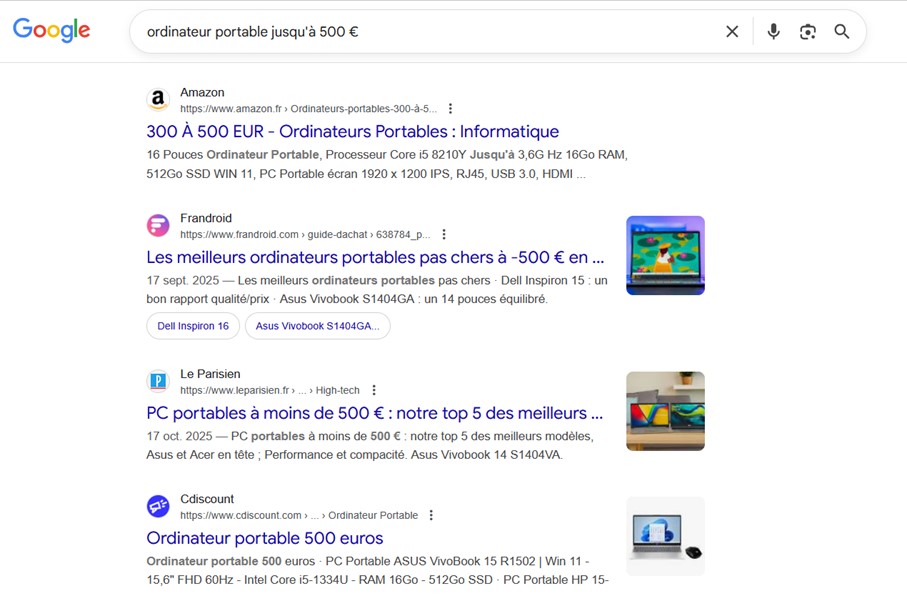
Task: Open 'PC portables à moins de 500 €' link
Action: point(374,413)
